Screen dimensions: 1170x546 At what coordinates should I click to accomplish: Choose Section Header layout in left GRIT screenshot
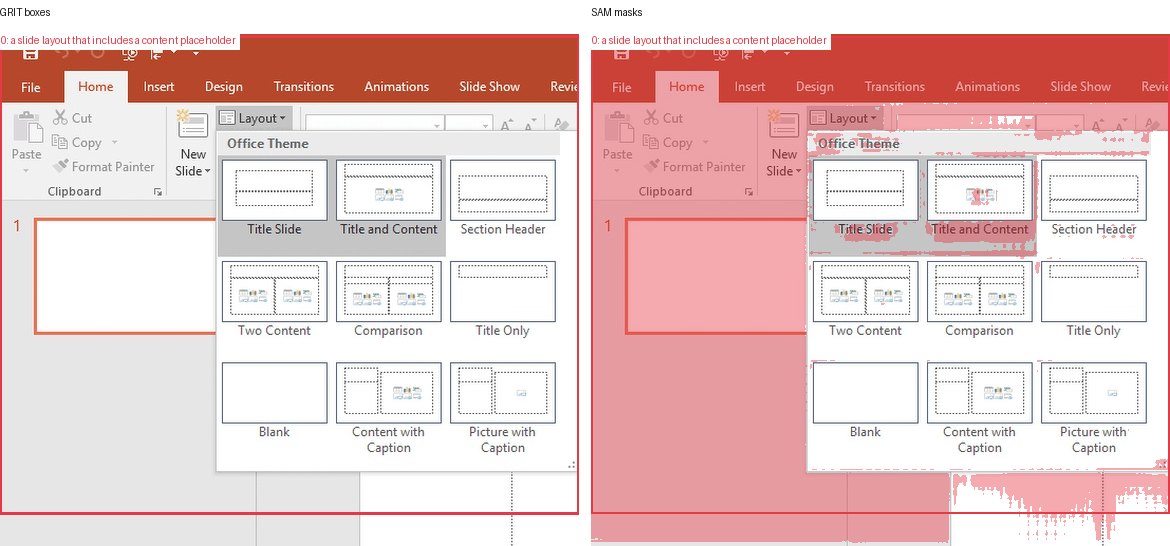coord(503,198)
